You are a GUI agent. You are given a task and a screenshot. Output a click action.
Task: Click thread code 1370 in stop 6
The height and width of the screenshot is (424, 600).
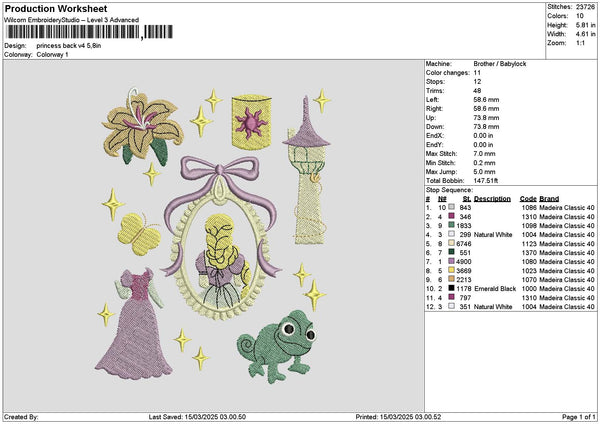[529, 253]
